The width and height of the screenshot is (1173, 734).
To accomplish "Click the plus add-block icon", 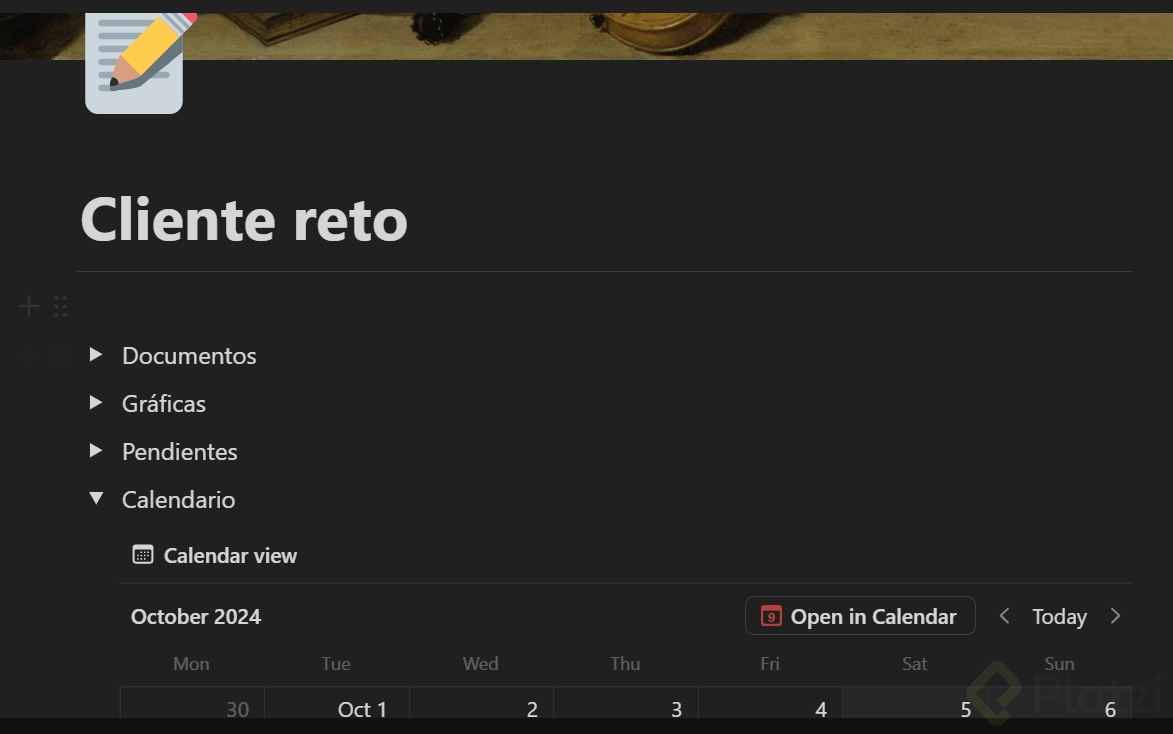I will pyautogui.click(x=30, y=306).
